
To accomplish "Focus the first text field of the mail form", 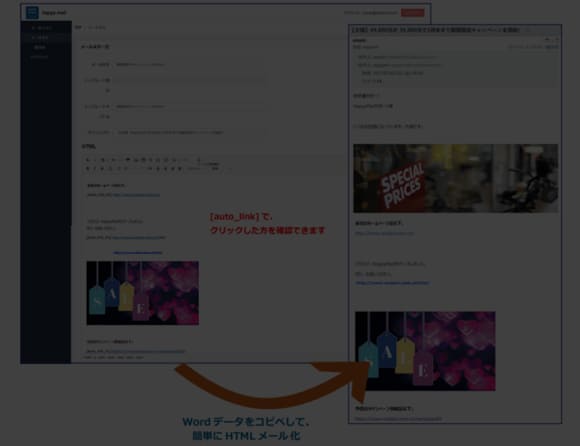I will (189, 65).
